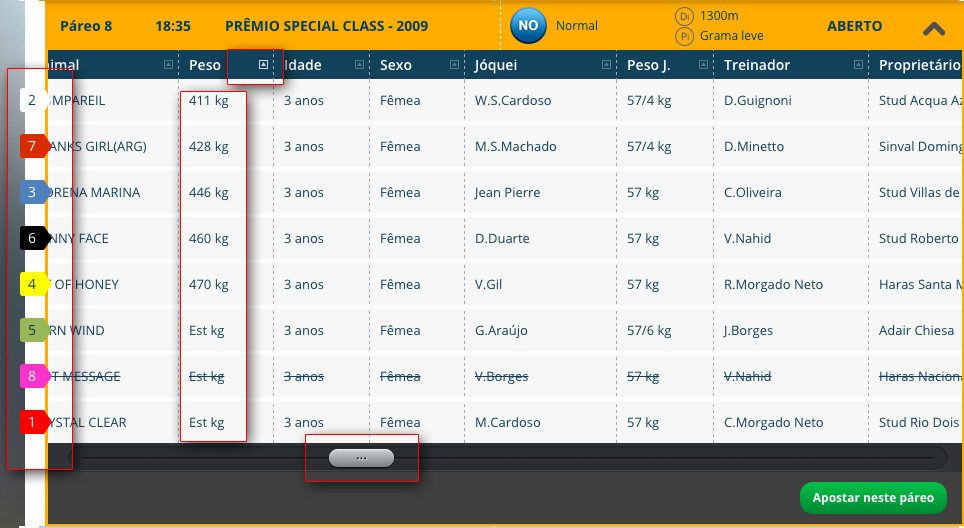
Task: Click the sort icon in Peso column
Action: [263, 65]
